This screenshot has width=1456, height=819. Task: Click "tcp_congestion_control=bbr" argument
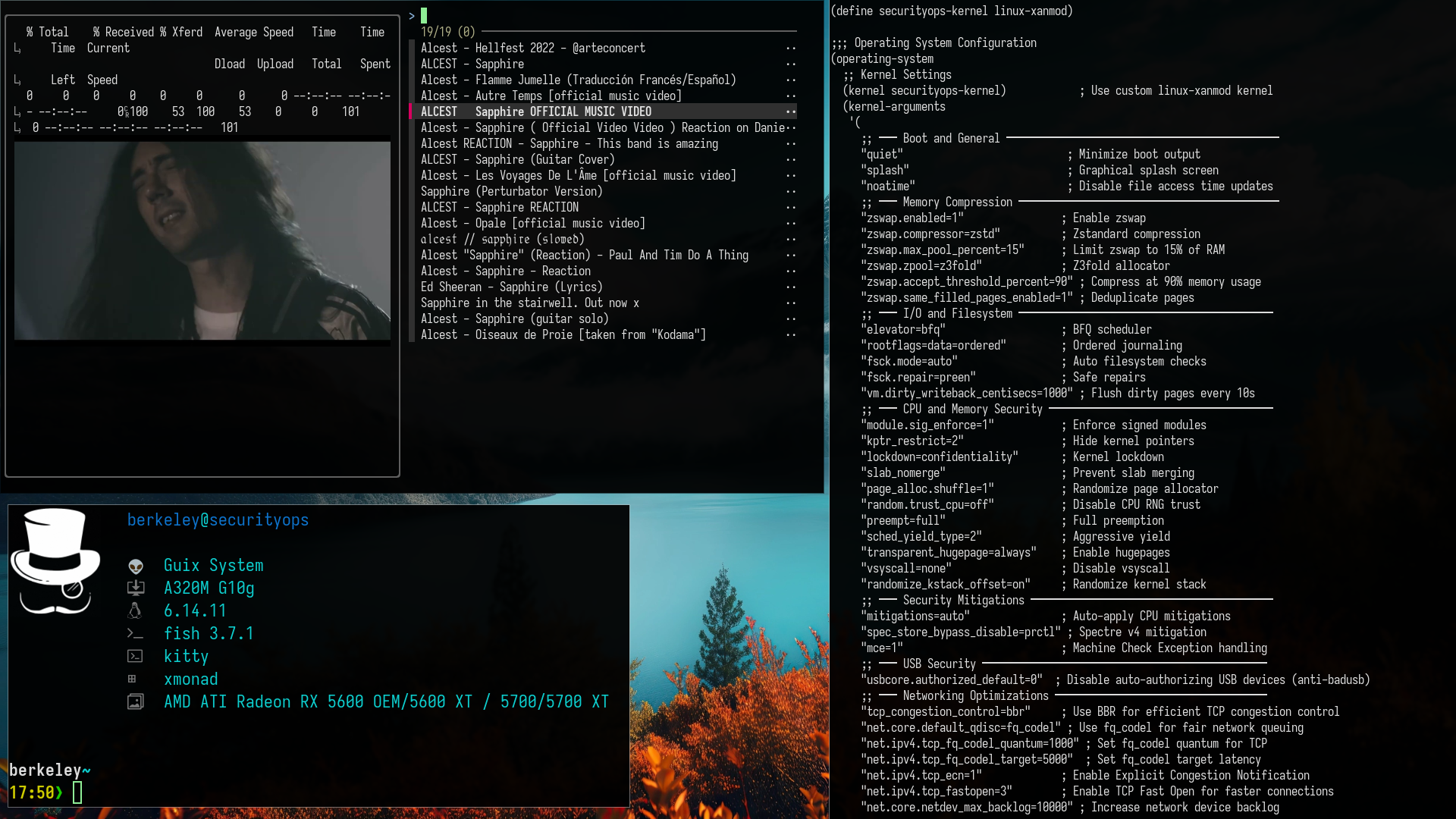coord(946,711)
